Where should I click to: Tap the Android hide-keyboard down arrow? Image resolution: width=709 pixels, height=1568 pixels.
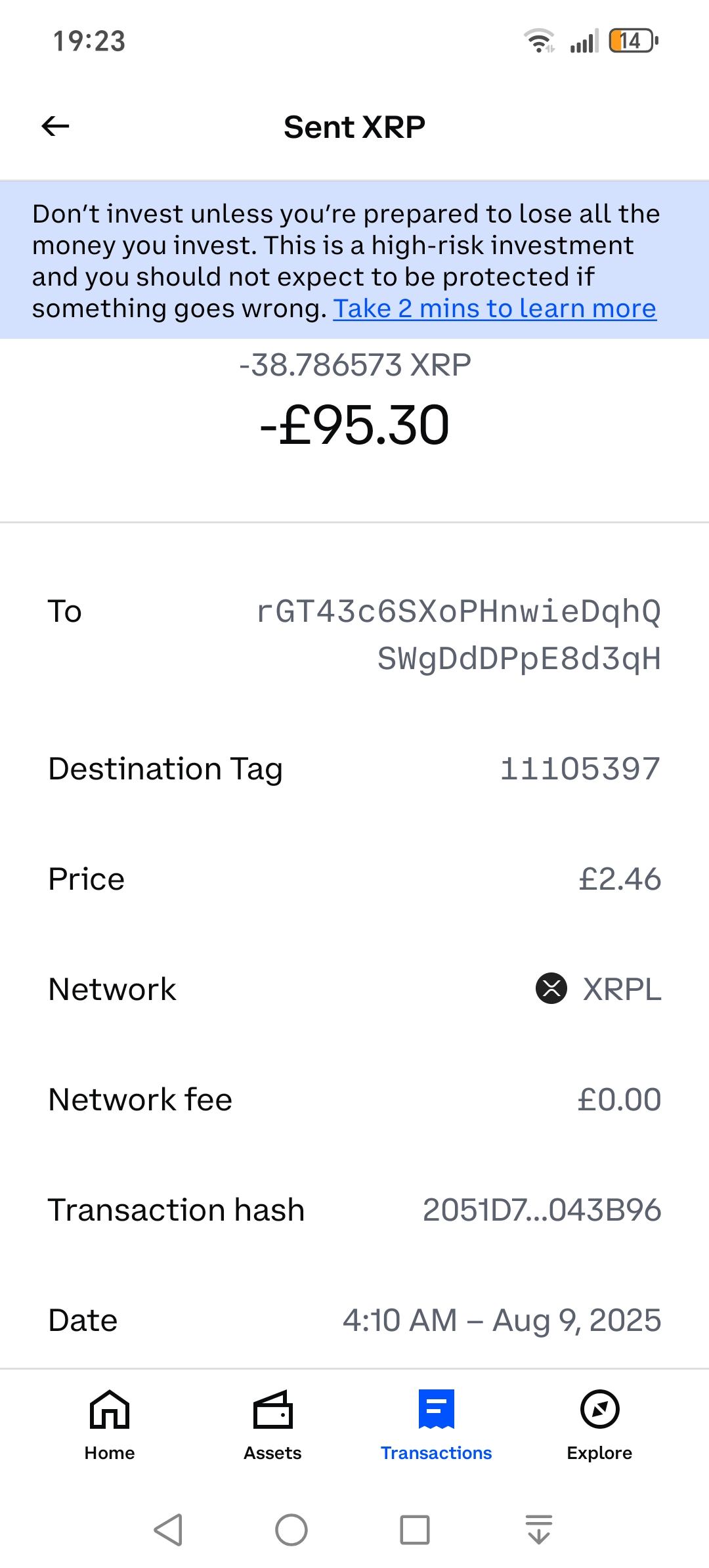539,1530
